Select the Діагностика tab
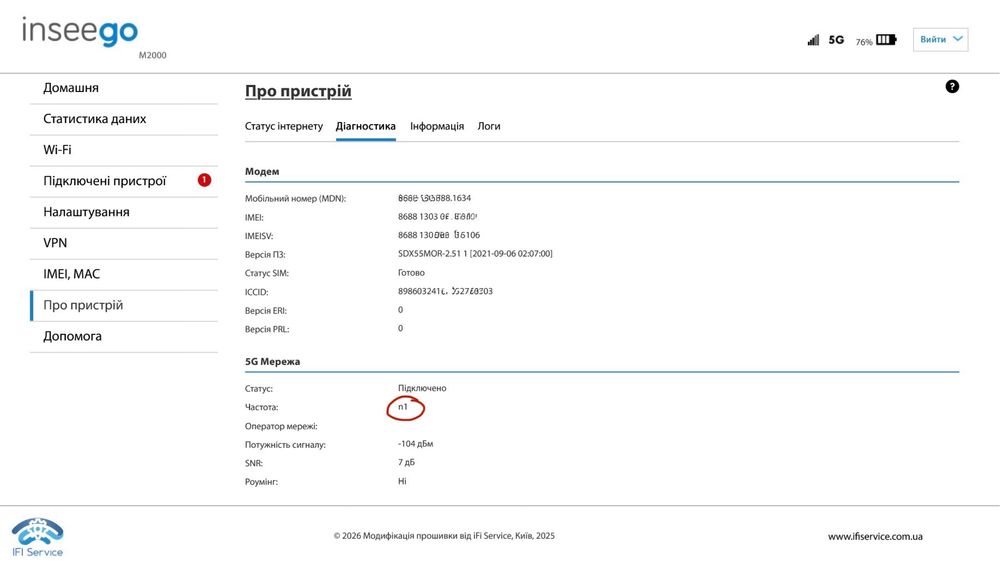Viewport: 1000px width, 564px height. tap(365, 126)
